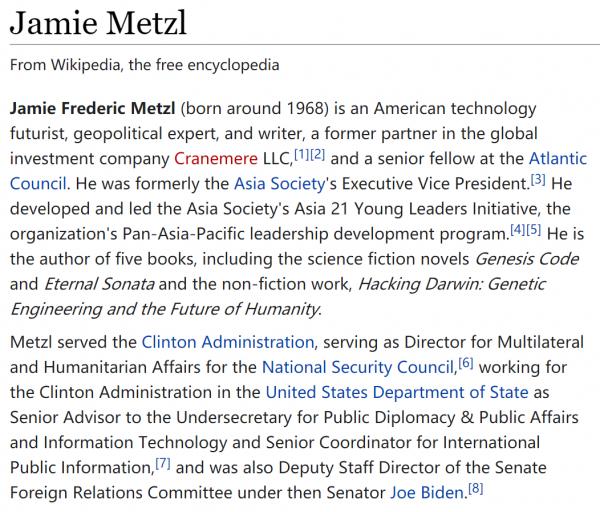Follow the Atlantic Council link
This screenshot has width=600, height=512.
click(556, 159)
